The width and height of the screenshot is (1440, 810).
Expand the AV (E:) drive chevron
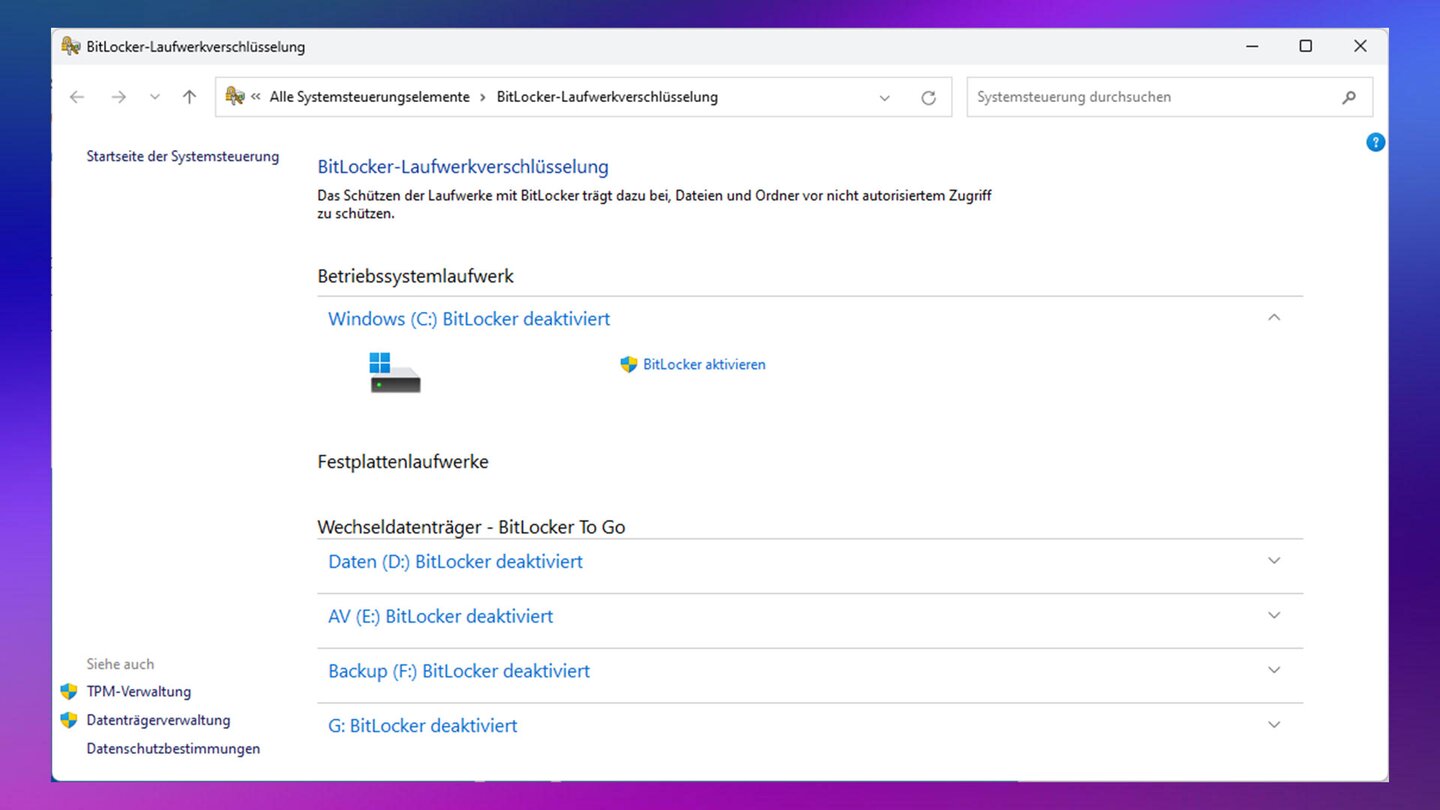(x=1273, y=616)
